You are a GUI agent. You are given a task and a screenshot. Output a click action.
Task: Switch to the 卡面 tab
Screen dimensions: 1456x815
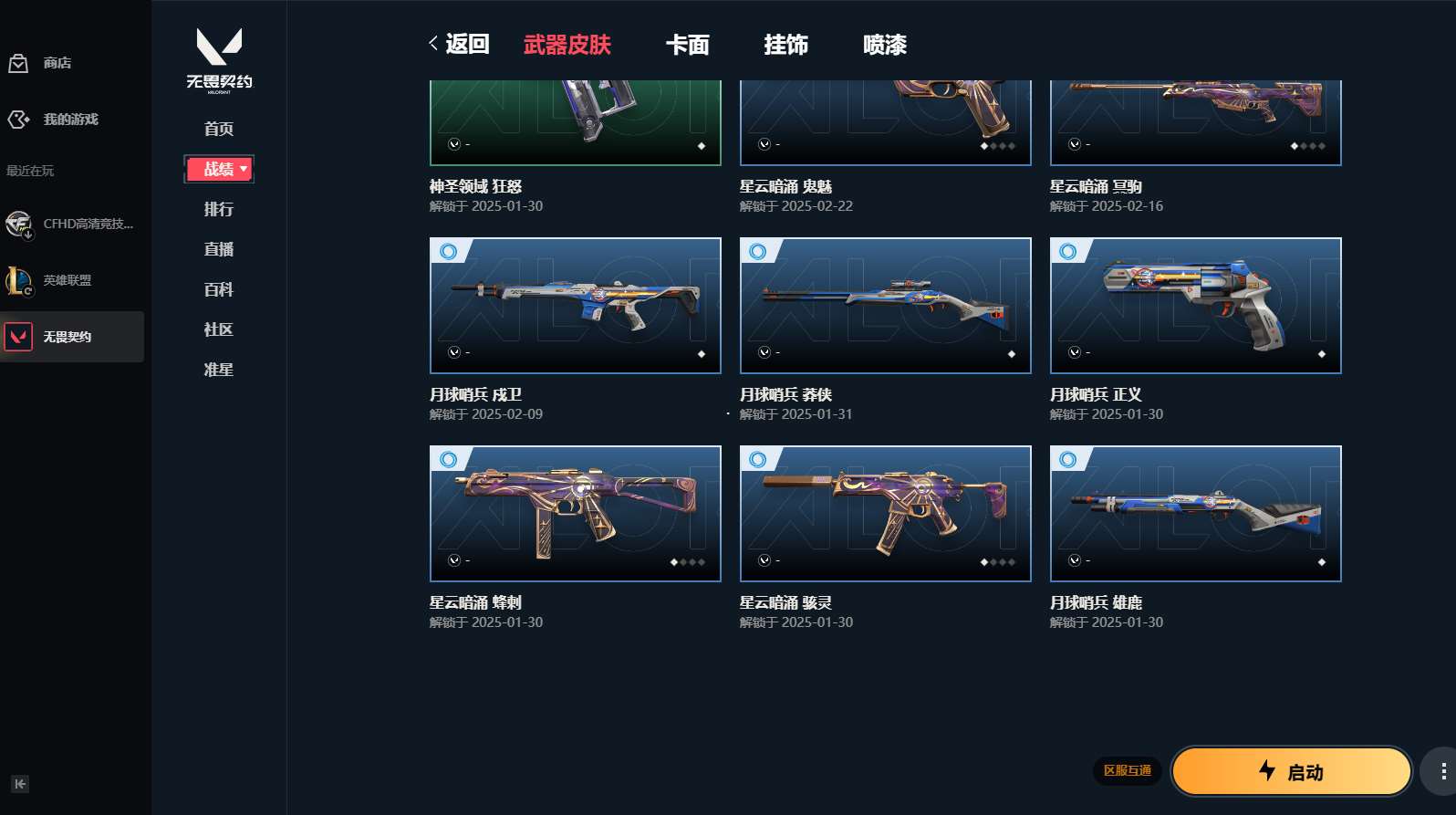687,45
